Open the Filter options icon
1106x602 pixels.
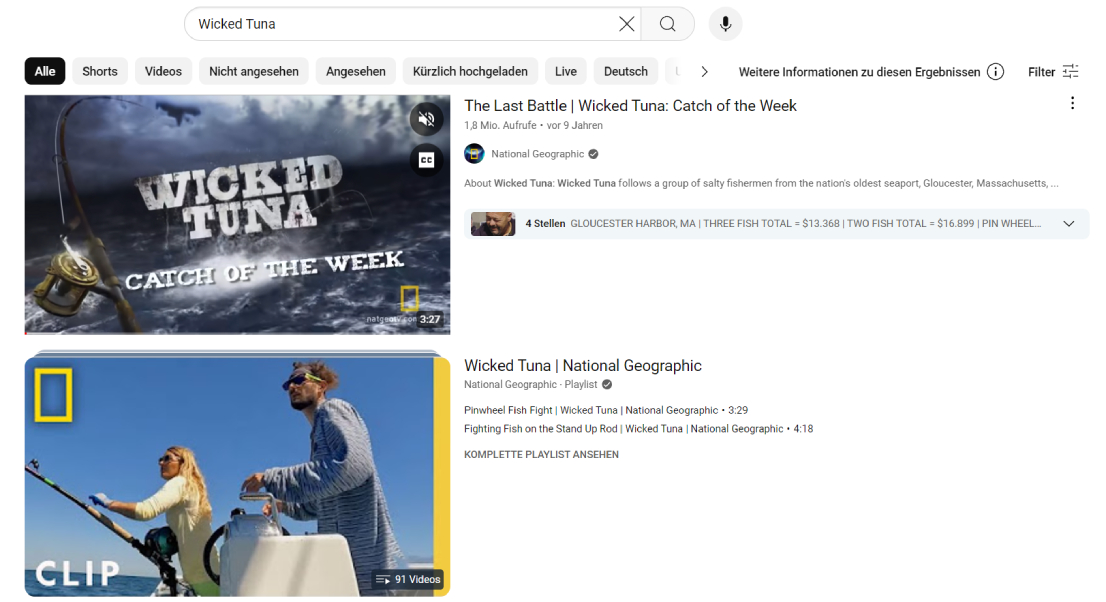tap(1071, 71)
